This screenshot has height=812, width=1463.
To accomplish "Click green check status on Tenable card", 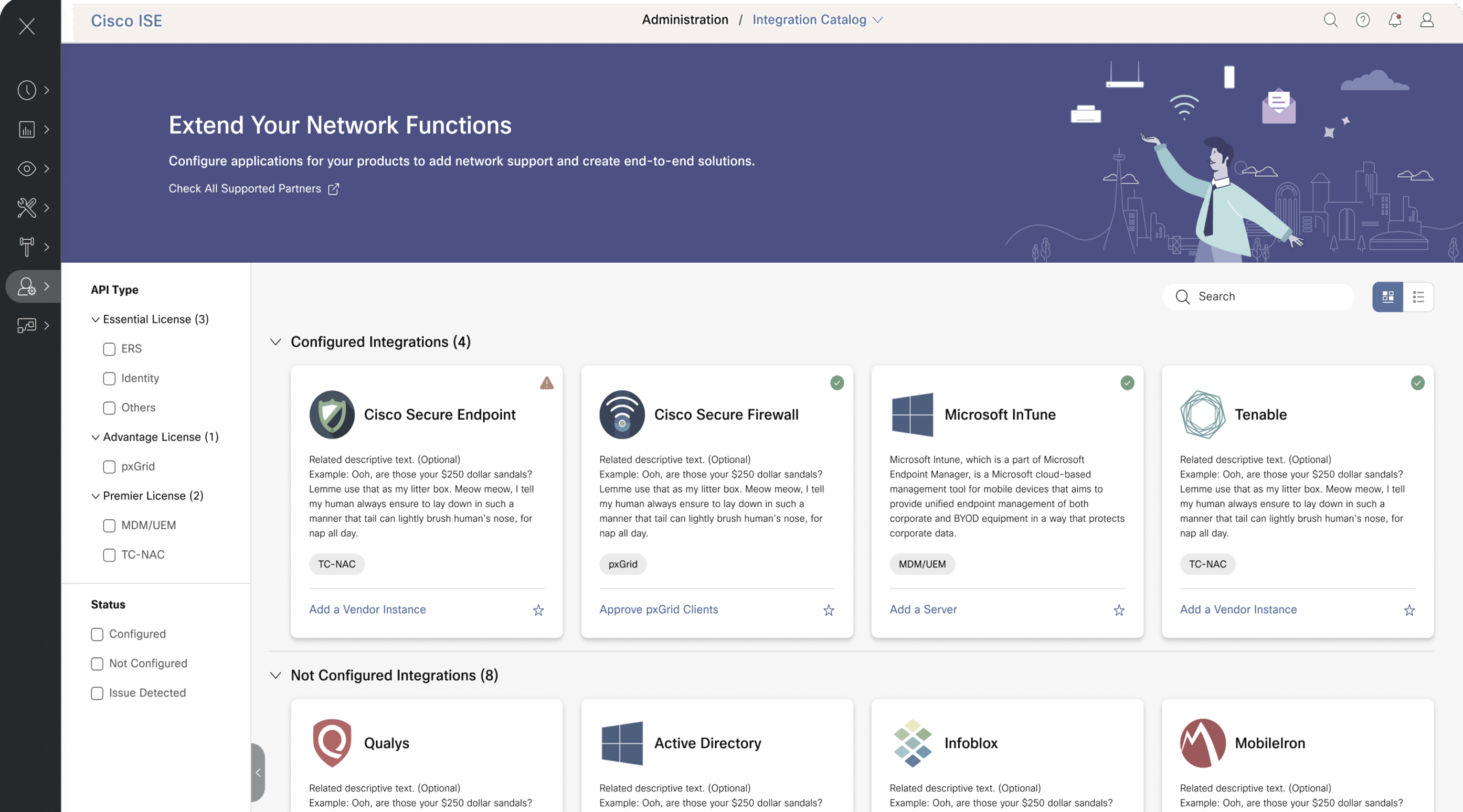I will pyautogui.click(x=1417, y=383).
